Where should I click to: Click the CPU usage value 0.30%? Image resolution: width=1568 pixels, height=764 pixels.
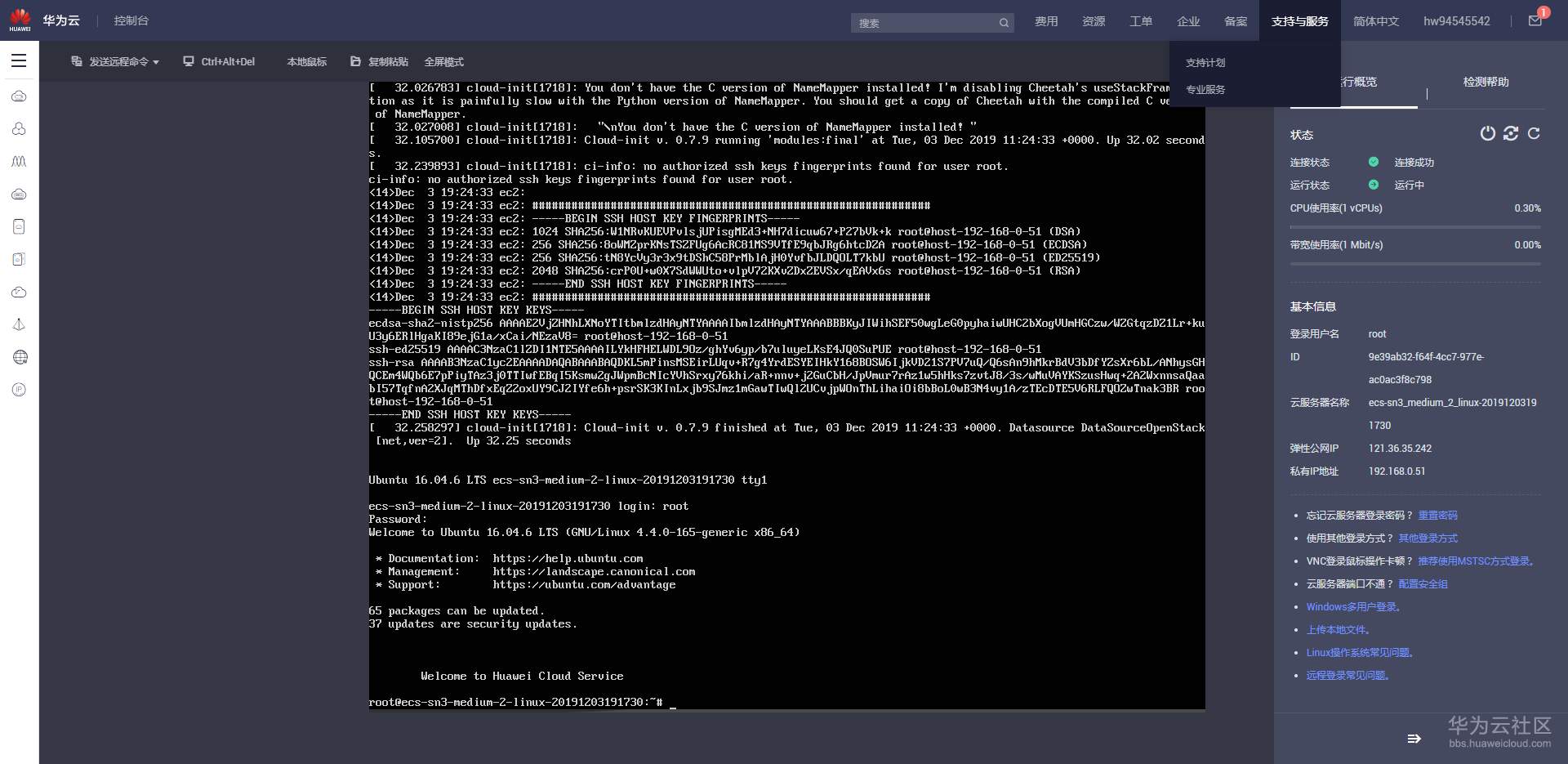[1527, 208]
